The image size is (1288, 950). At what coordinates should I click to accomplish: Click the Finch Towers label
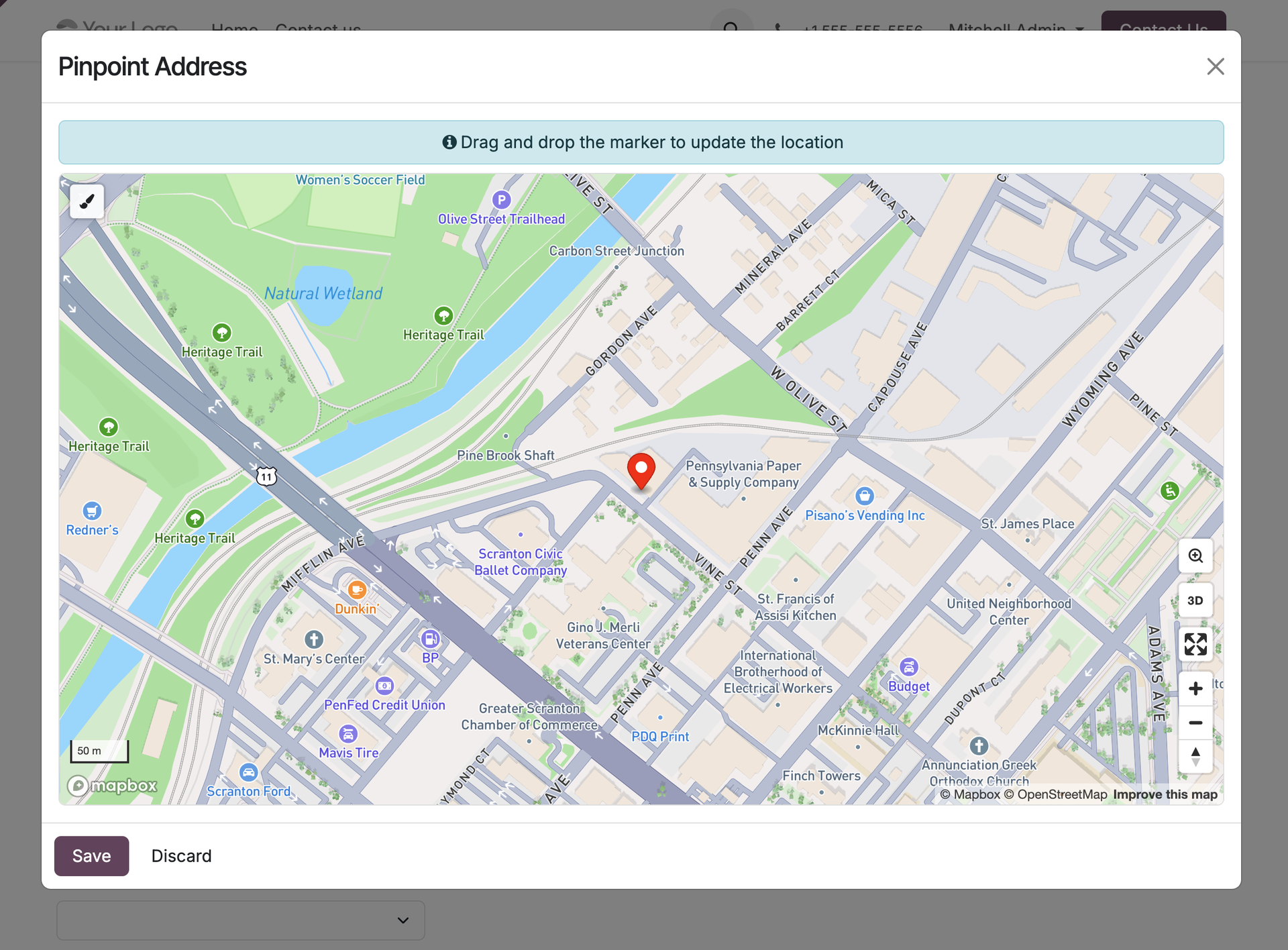point(821,776)
